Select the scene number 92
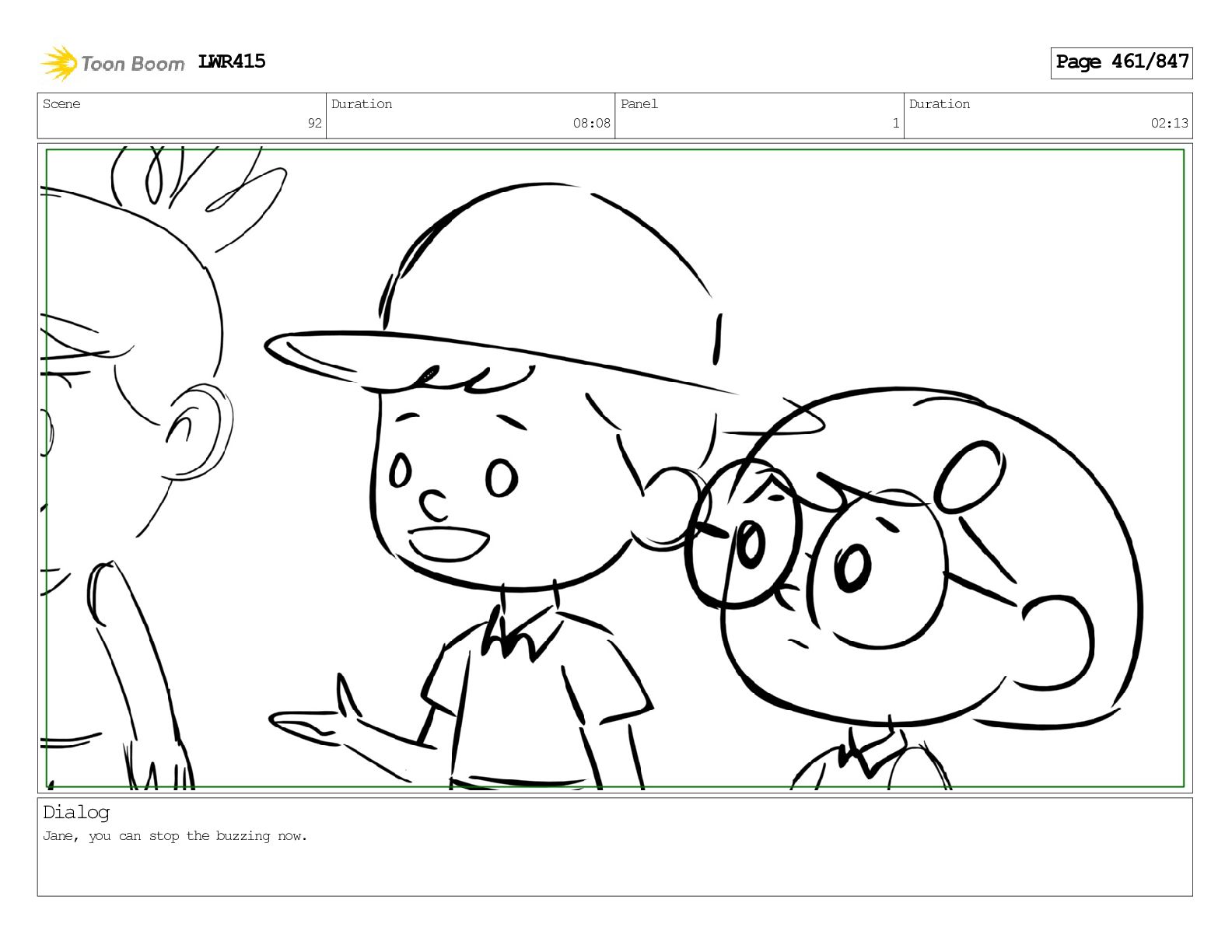Viewport: 1232px width, 952px height. click(314, 123)
